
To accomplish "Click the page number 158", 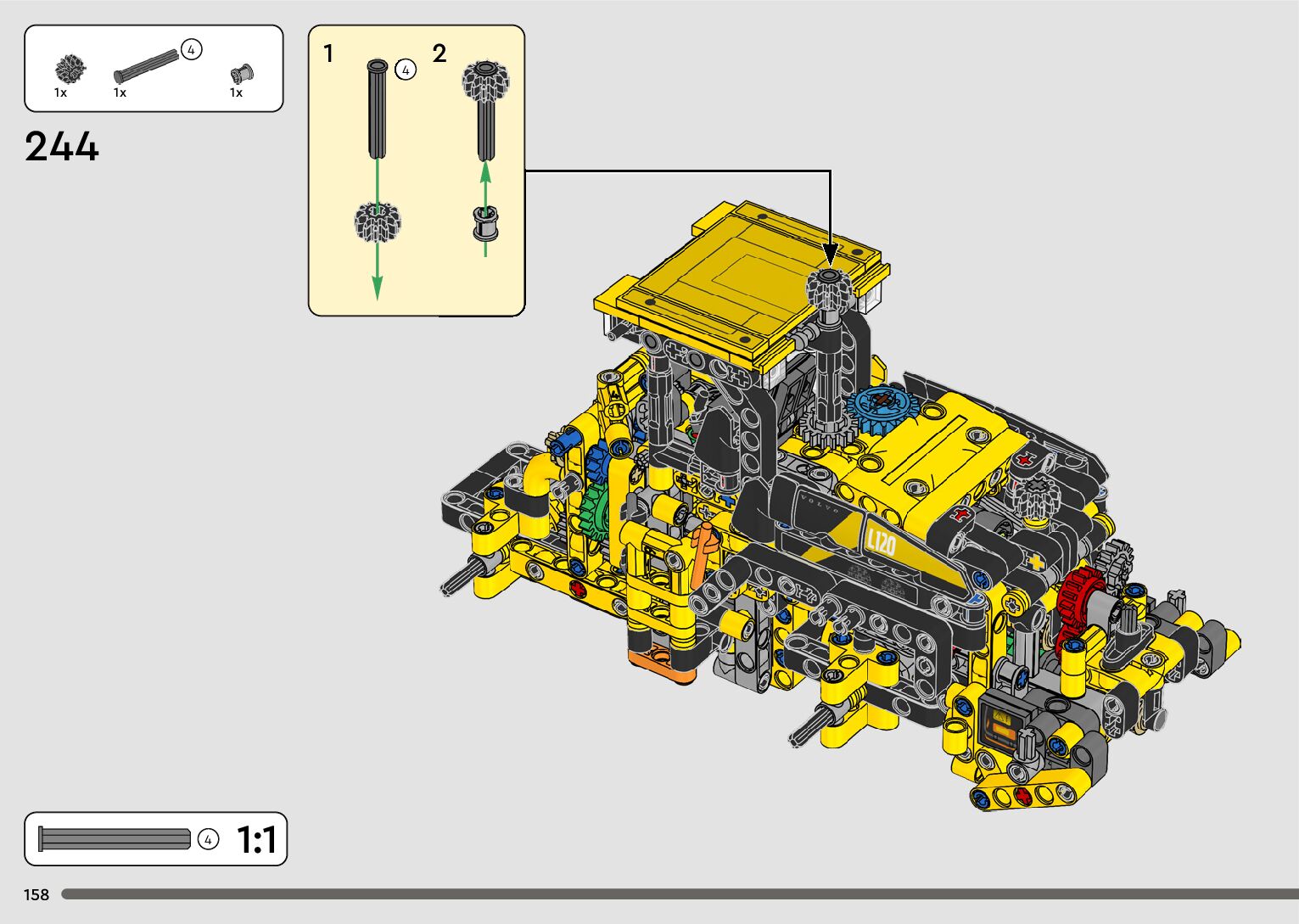I will [36, 894].
